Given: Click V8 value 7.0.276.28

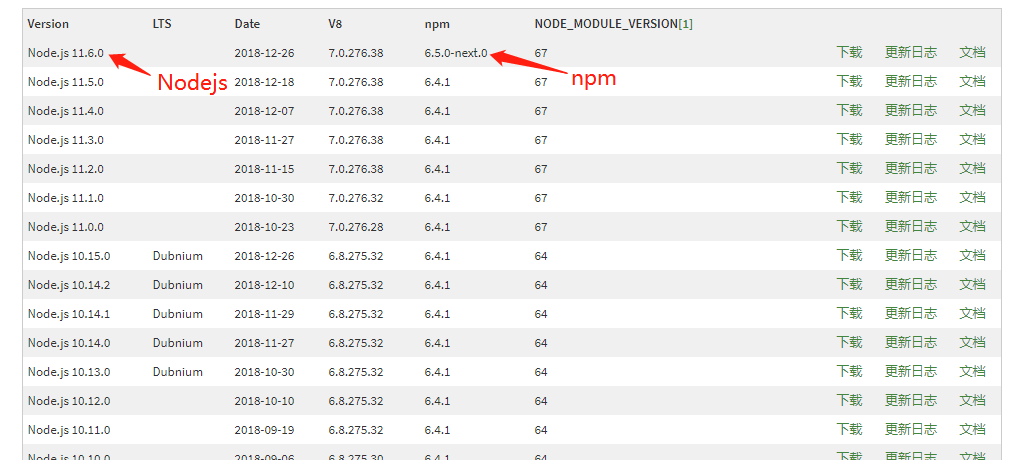Looking at the screenshot, I should (x=356, y=227).
